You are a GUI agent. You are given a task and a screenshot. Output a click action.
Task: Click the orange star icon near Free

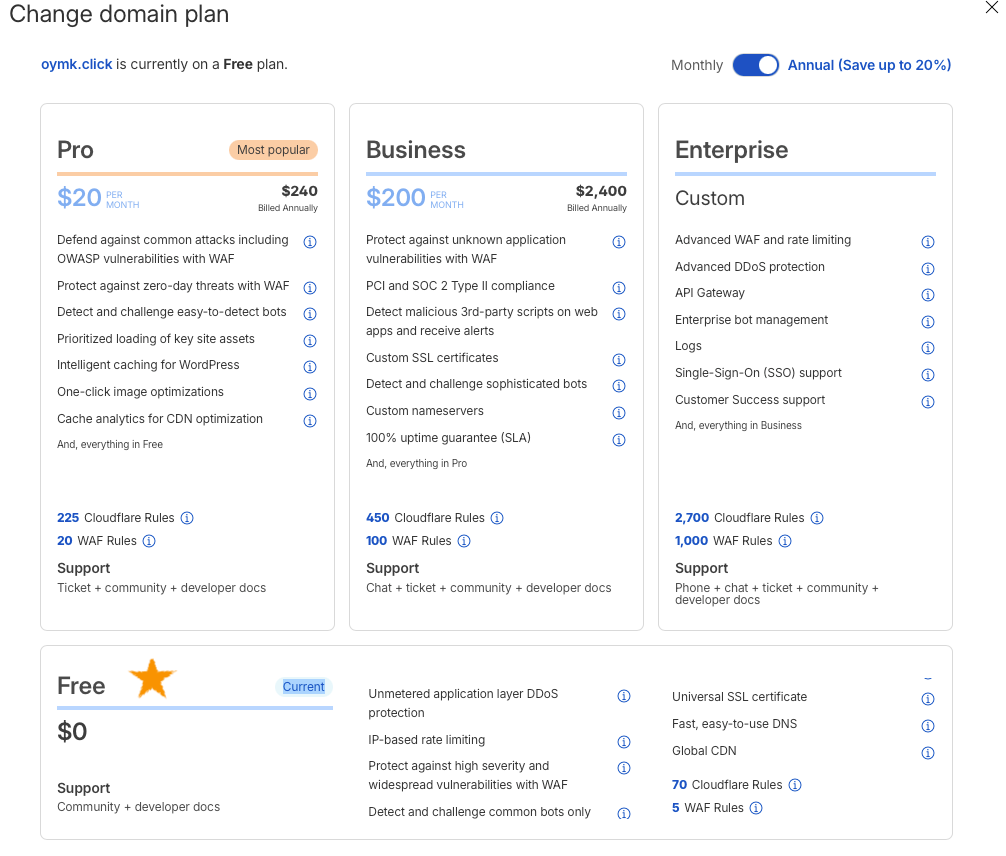click(152, 678)
